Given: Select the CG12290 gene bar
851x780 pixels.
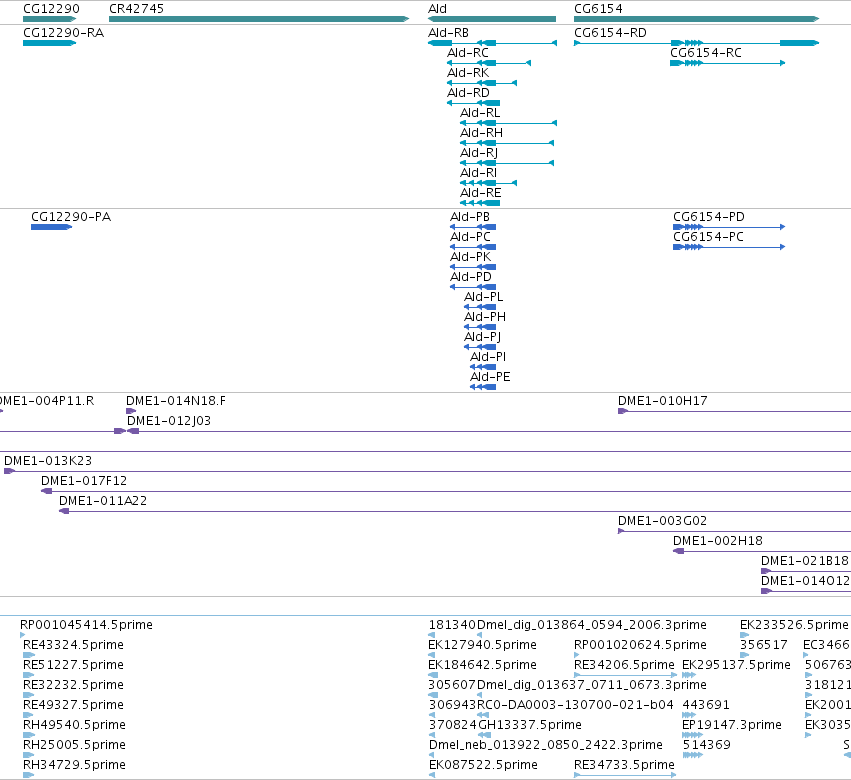Looking at the screenshot, I should [x=49, y=19].
